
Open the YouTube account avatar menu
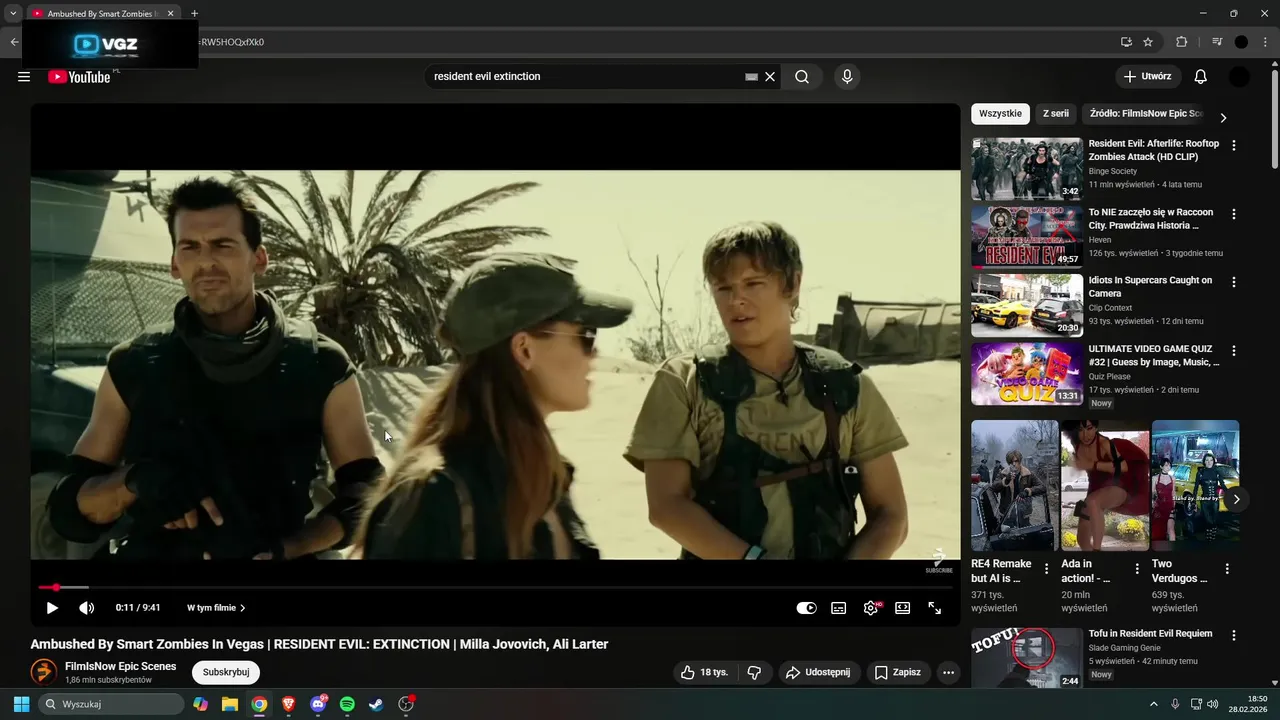(1239, 77)
